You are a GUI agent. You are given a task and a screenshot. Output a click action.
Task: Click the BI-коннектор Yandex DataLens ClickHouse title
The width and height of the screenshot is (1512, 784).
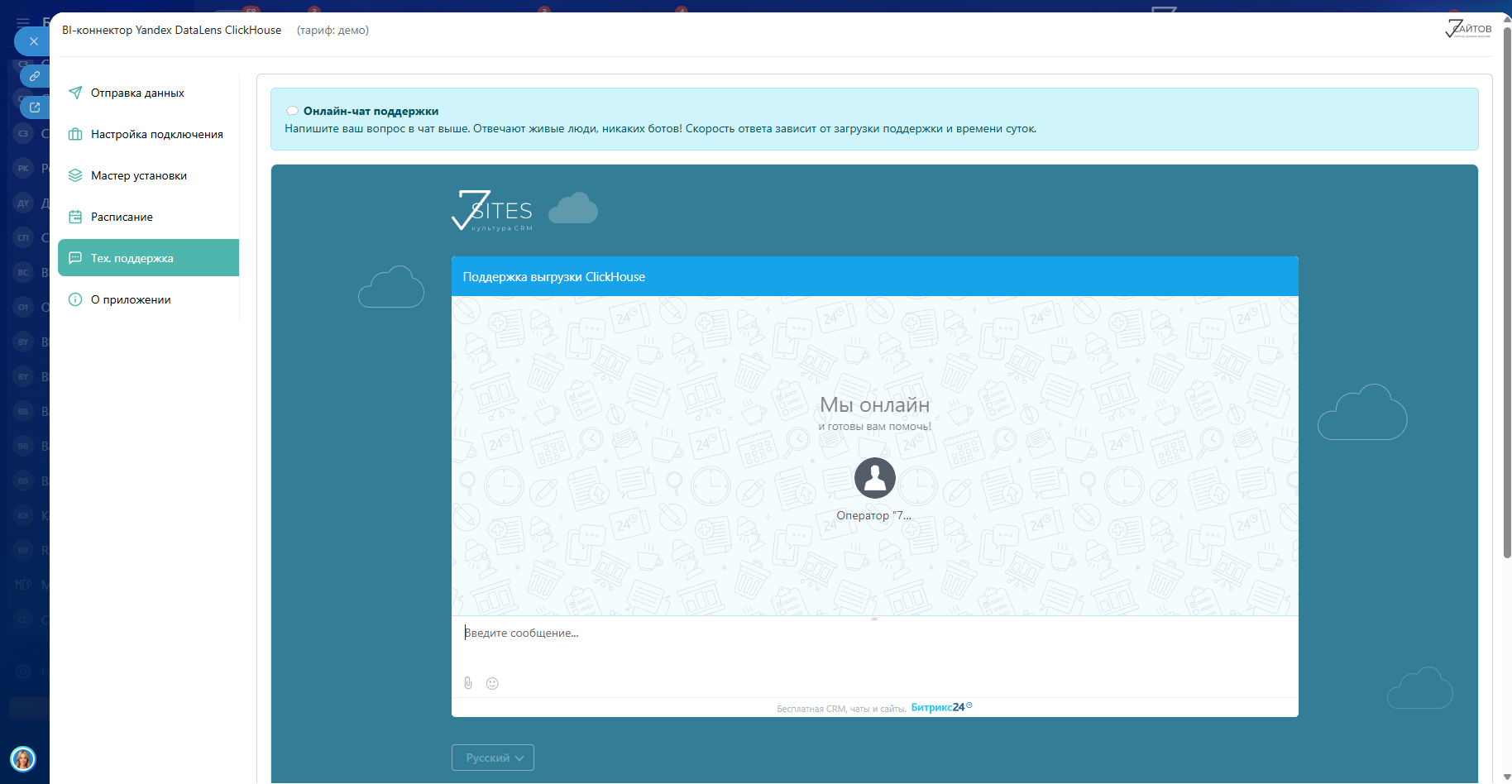pyautogui.click(x=171, y=31)
